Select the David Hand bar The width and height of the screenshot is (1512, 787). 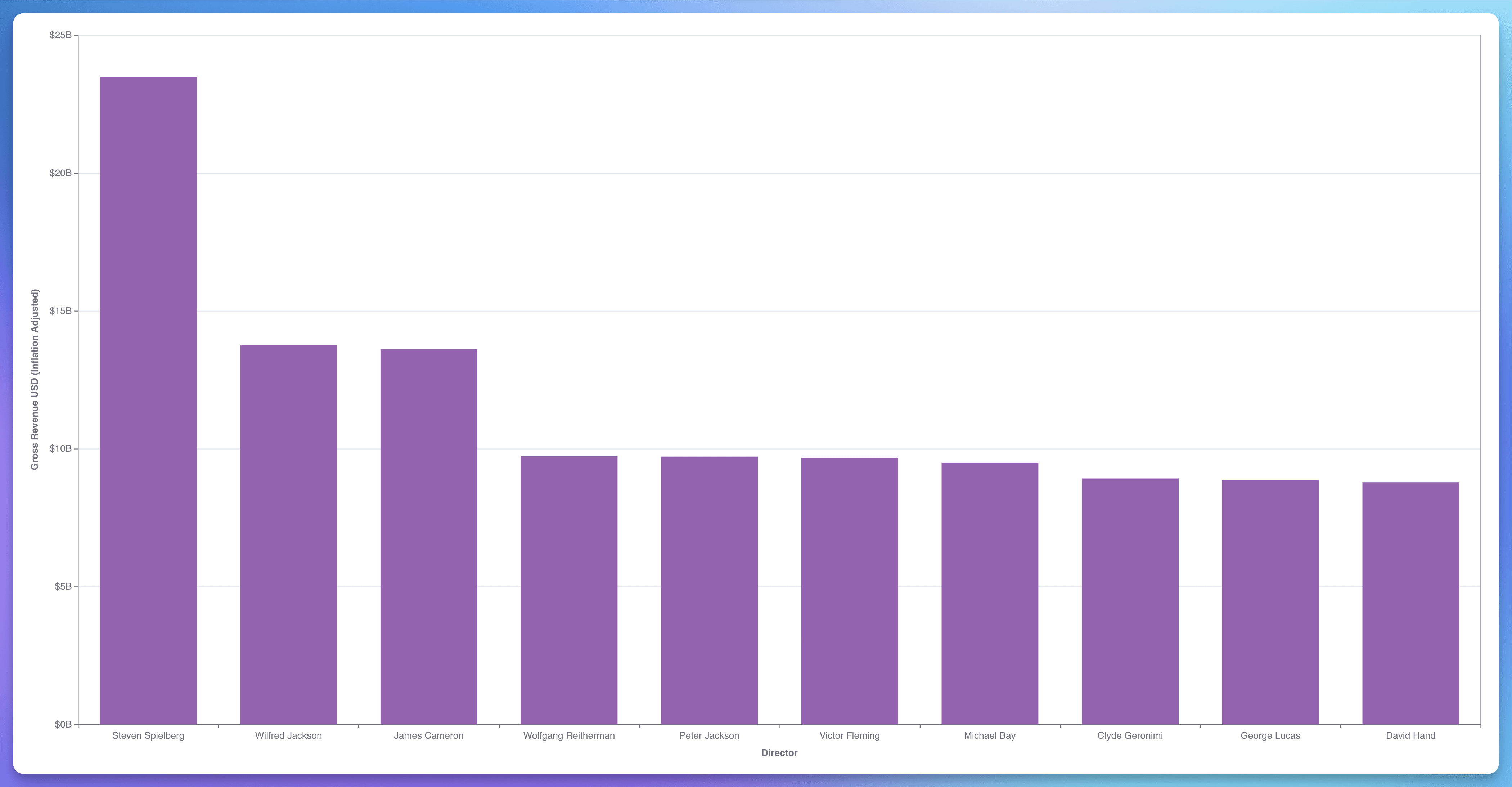tap(1410, 604)
